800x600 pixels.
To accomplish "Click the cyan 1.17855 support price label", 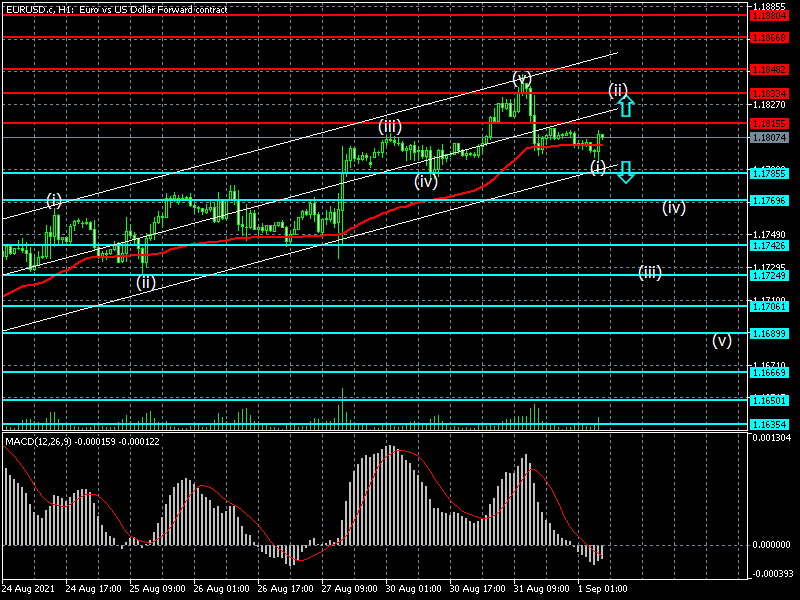I will 774,173.
